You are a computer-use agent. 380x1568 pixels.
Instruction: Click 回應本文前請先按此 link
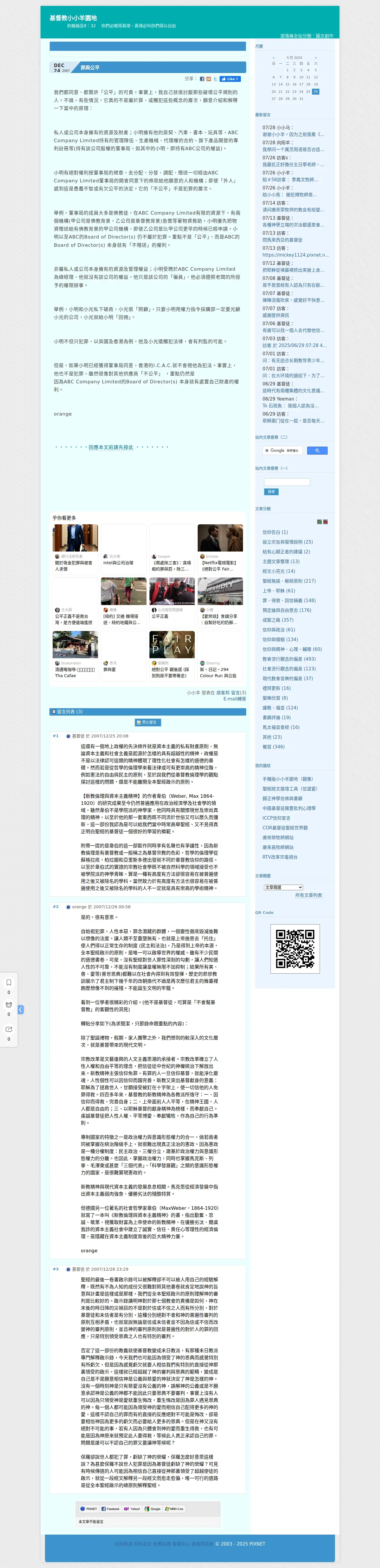pyautogui.click(x=110, y=447)
